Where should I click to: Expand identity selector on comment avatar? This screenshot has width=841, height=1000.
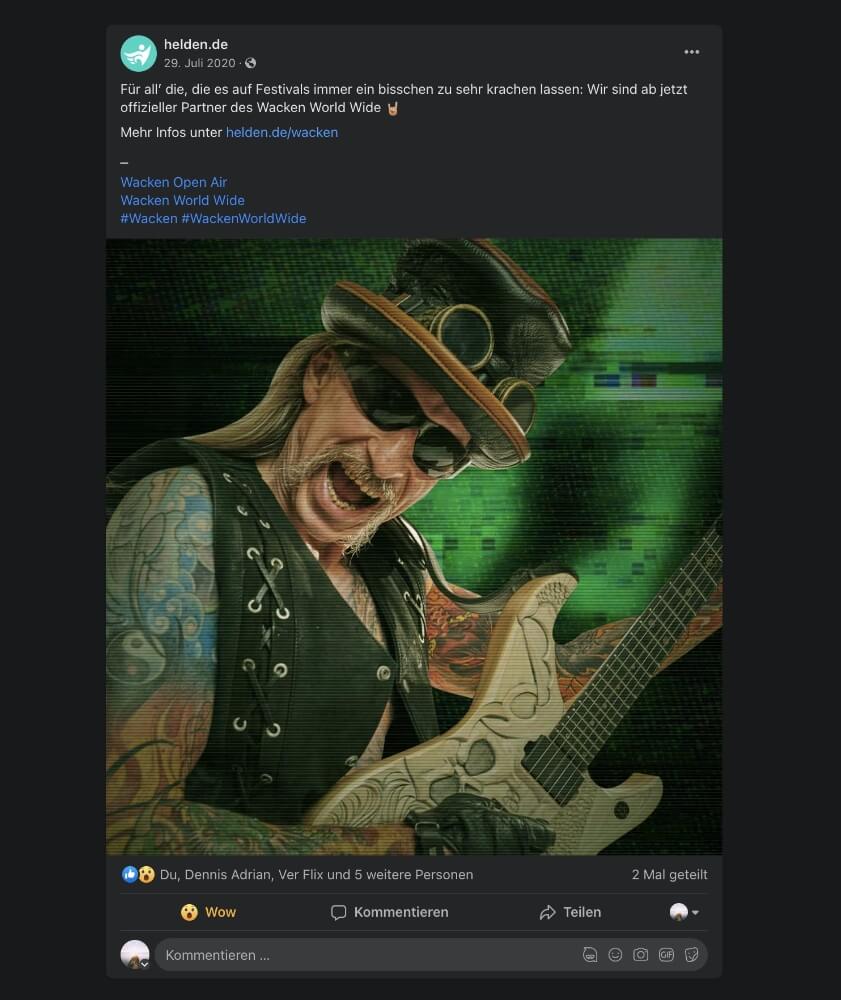pos(144,965)
